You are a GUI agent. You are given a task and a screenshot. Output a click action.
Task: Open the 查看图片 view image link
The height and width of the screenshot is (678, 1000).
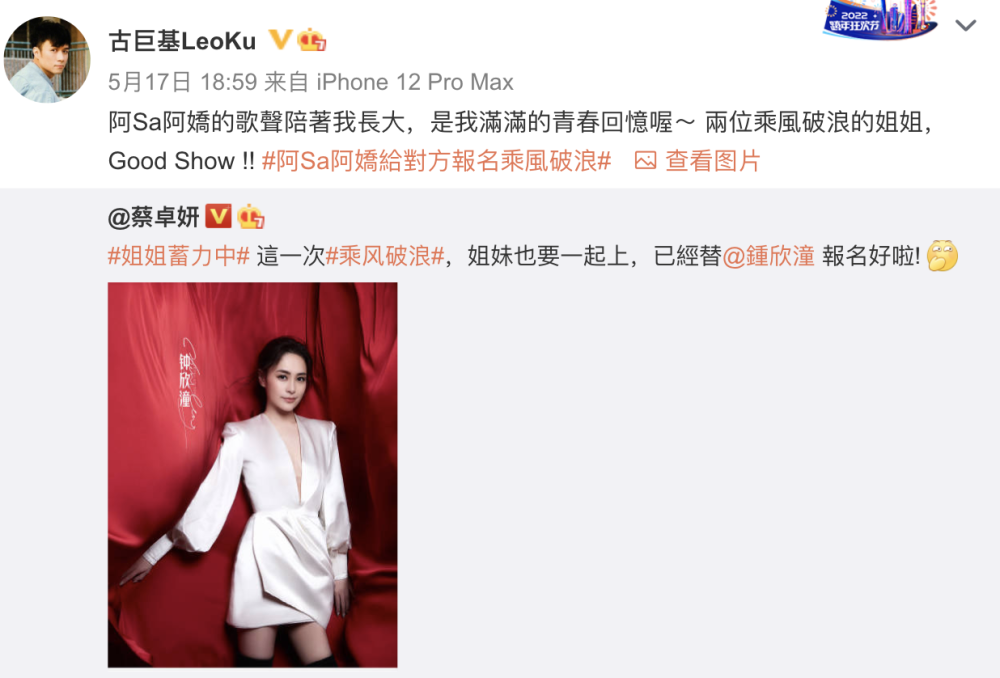712,161
